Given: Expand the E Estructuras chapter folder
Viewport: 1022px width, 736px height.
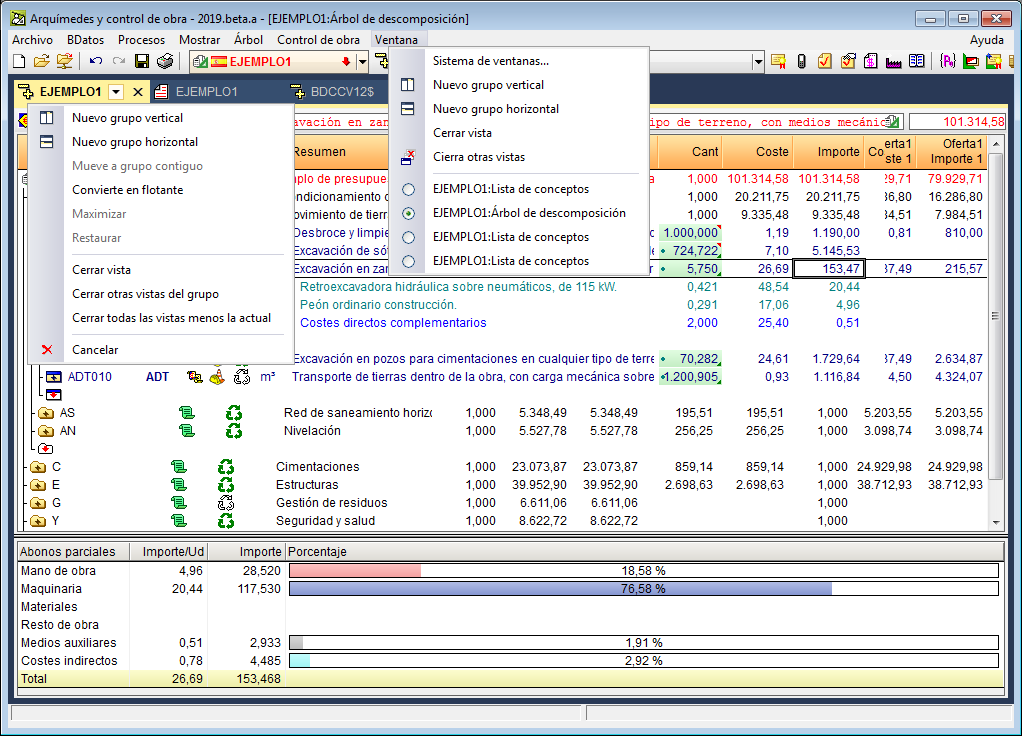Looking at the screenshot, I should [x=38, y=485].
